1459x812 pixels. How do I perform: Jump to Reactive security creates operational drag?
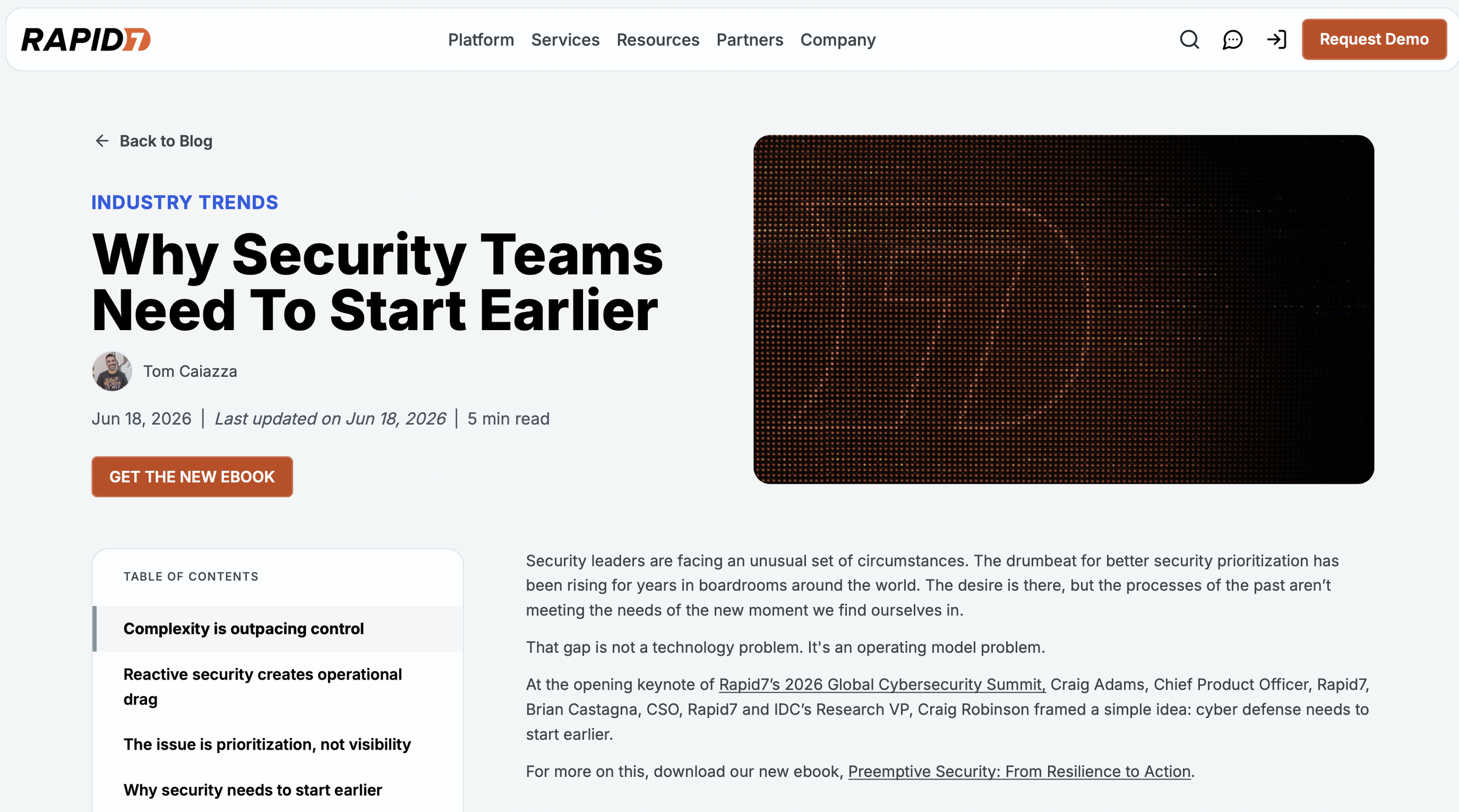278,687
